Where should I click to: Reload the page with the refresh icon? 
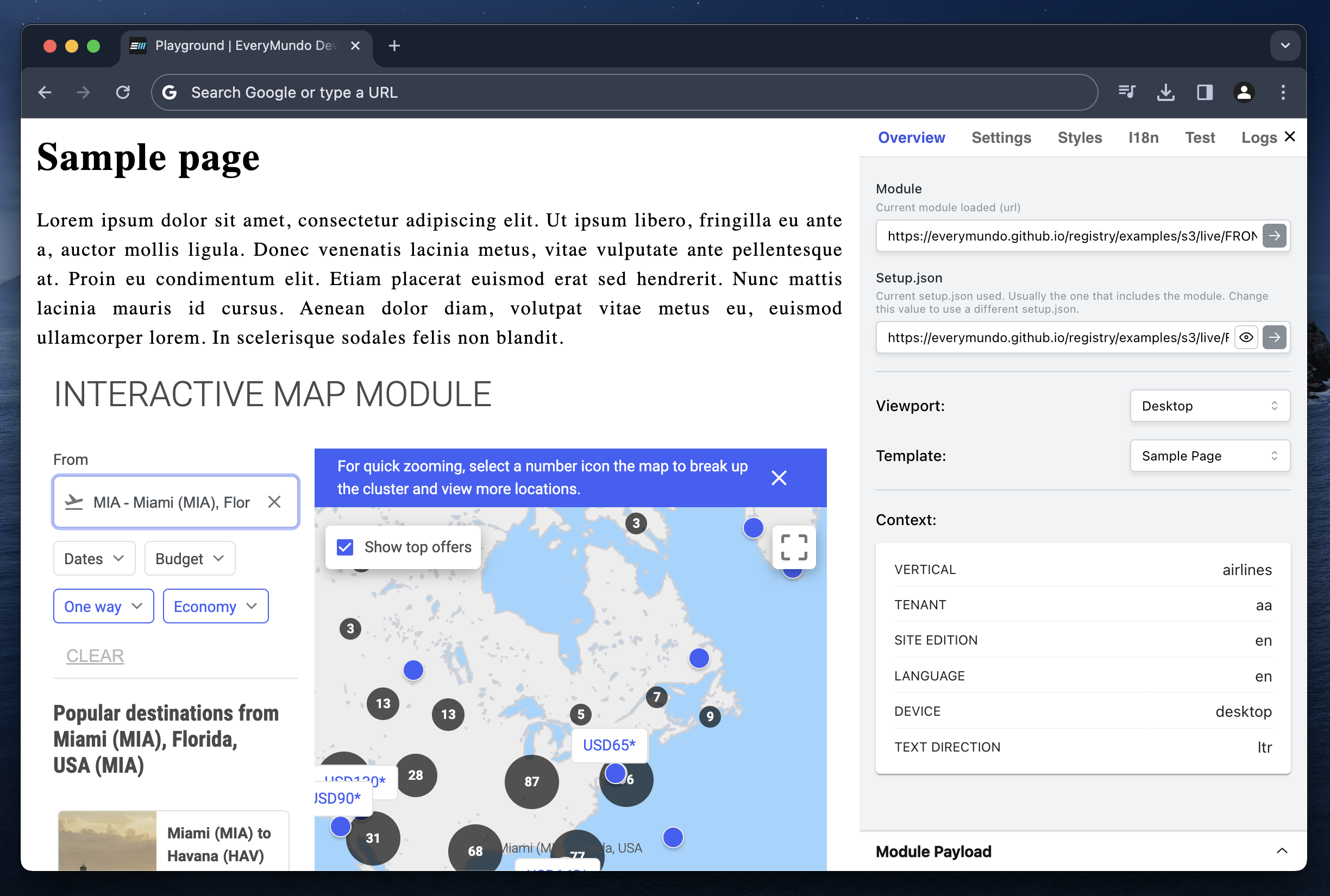[x=123, y=92]
